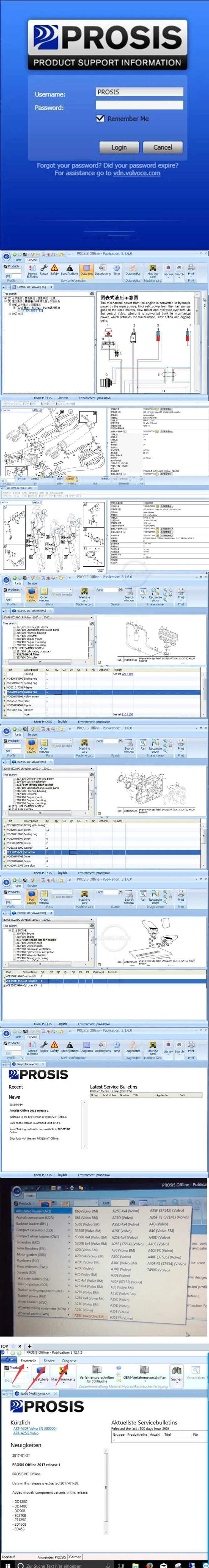Switch to the Diagnose tab

69,1360
